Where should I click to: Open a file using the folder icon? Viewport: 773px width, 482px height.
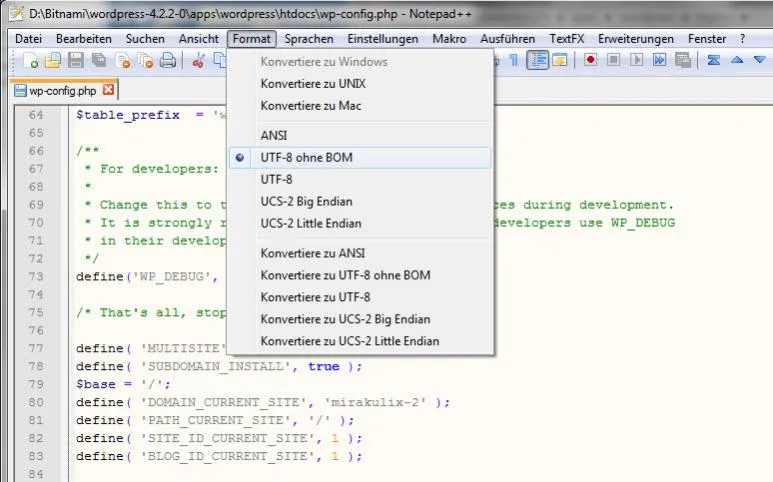[53, 61]
